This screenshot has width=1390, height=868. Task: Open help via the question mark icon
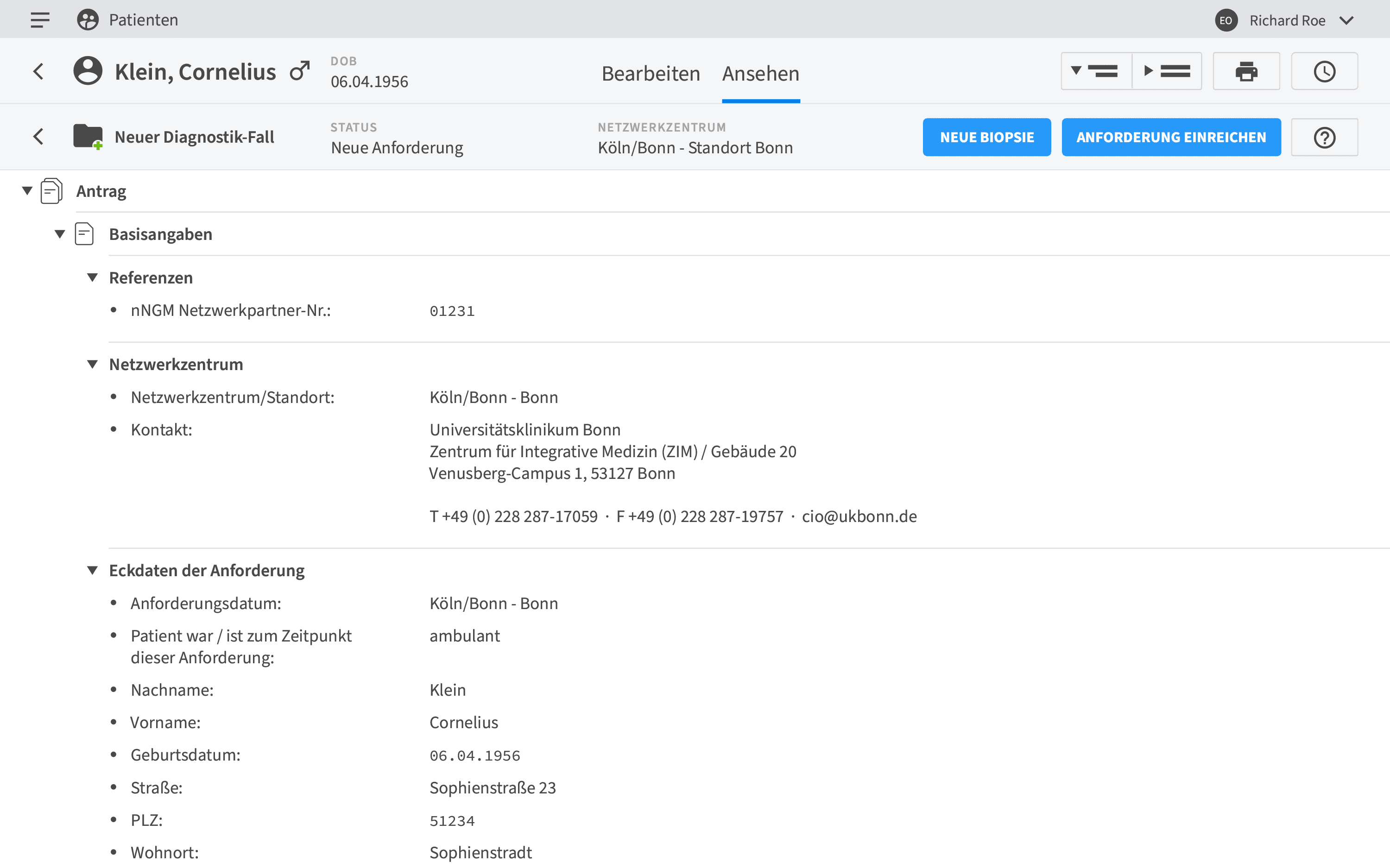[1325, 137]
